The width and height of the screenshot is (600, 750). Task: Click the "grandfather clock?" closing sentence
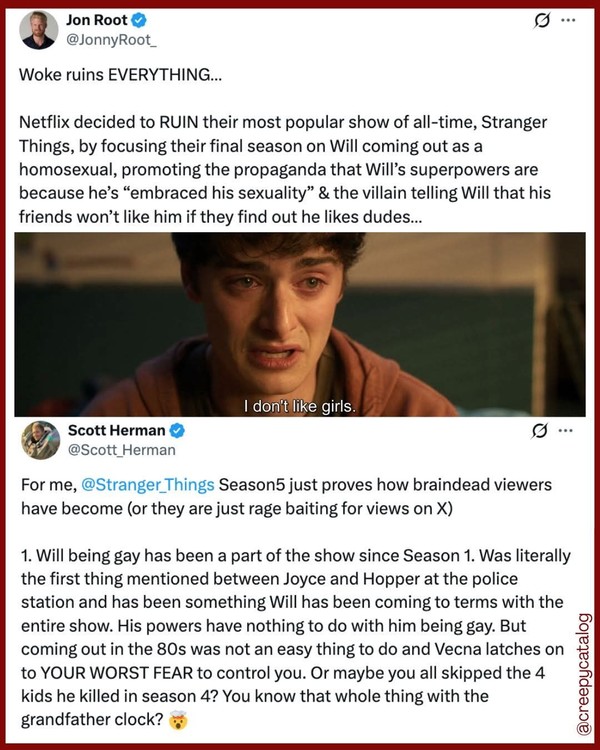click(92, 720)
